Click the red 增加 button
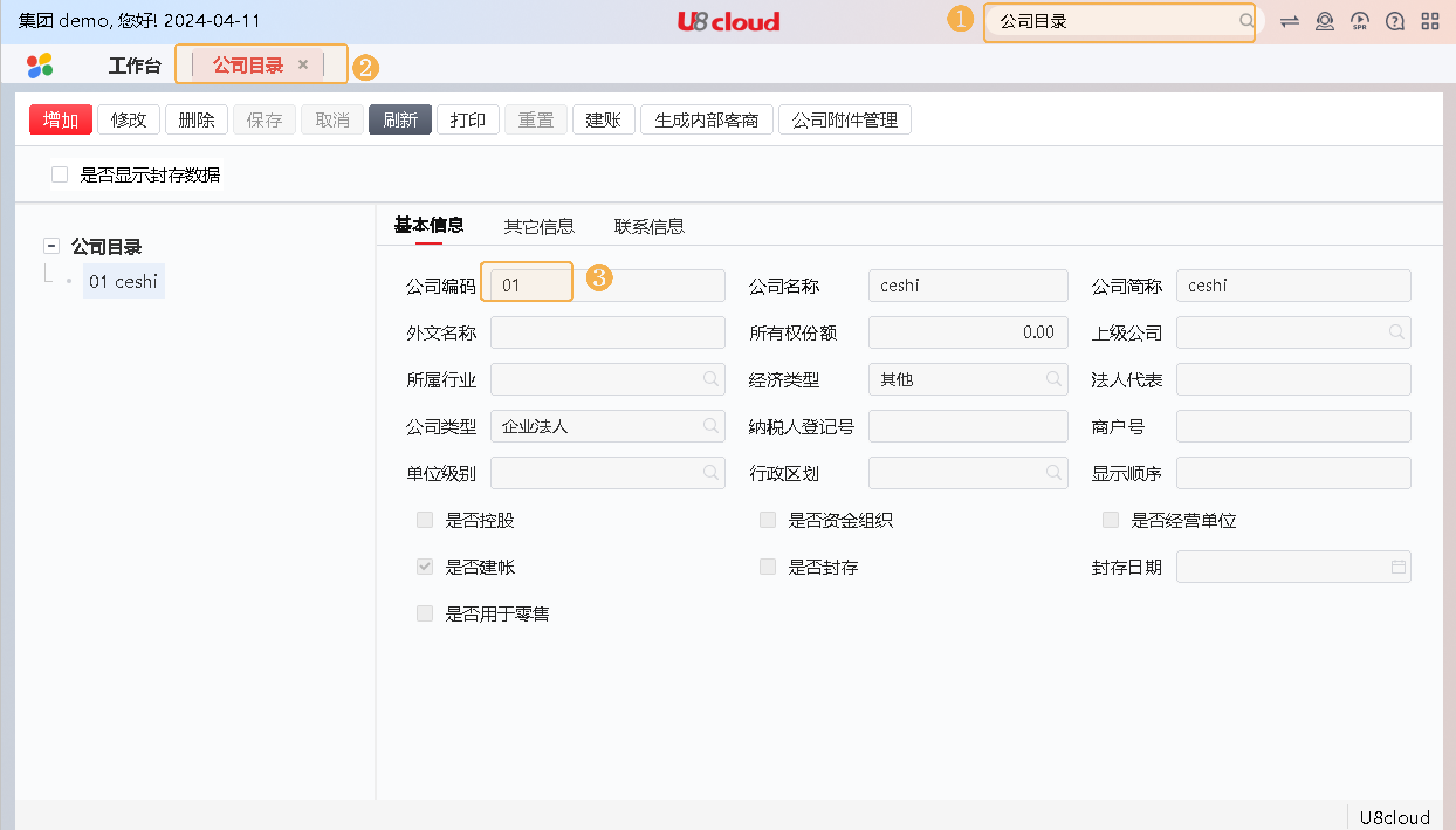Screen dimensions: 1456x830 coord(60,120)
